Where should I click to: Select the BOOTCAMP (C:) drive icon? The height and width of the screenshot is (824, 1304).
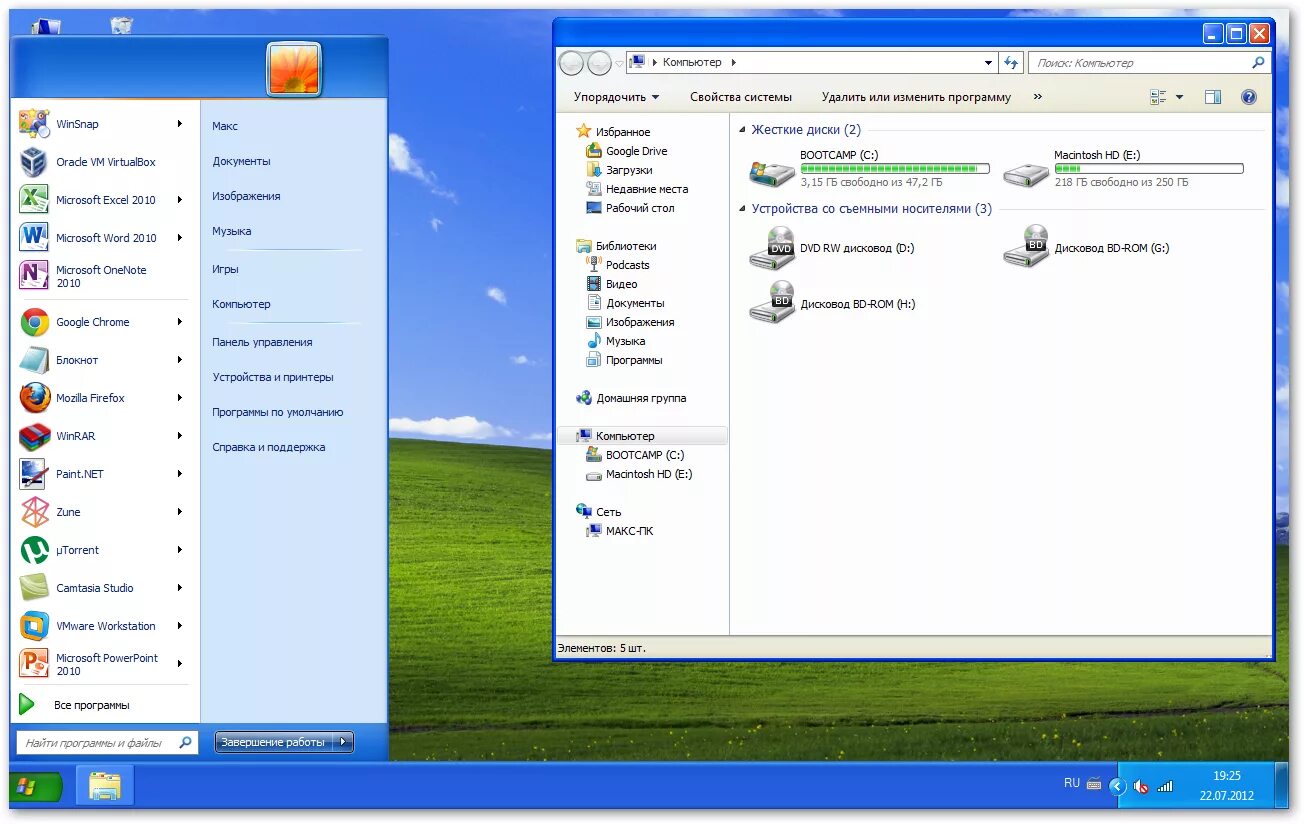(x=772, y=173)
